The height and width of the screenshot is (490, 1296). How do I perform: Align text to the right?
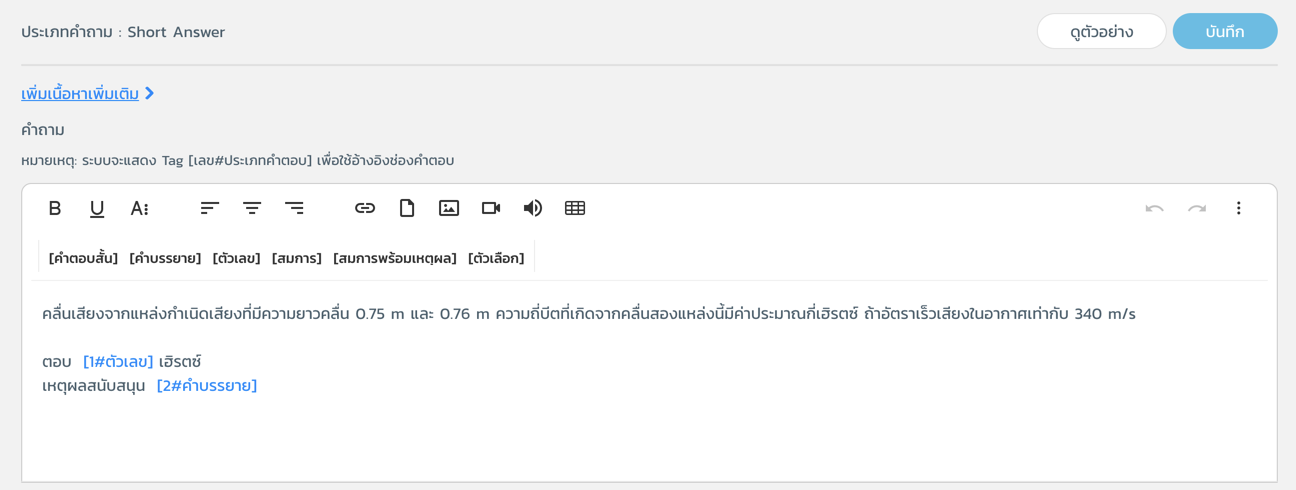pyautogui.click(x=294, y=208)
